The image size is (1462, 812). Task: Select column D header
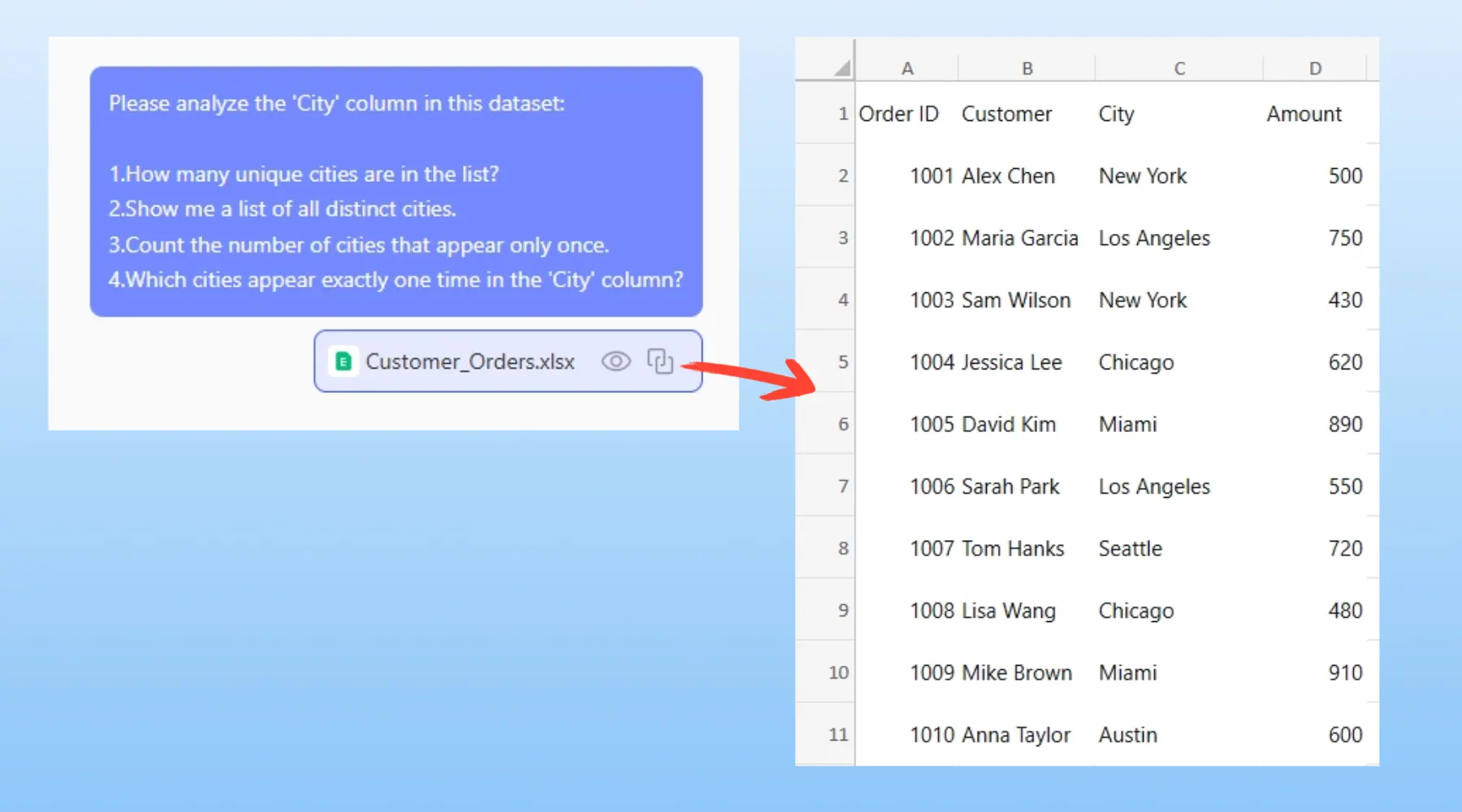pos(1315,69)
